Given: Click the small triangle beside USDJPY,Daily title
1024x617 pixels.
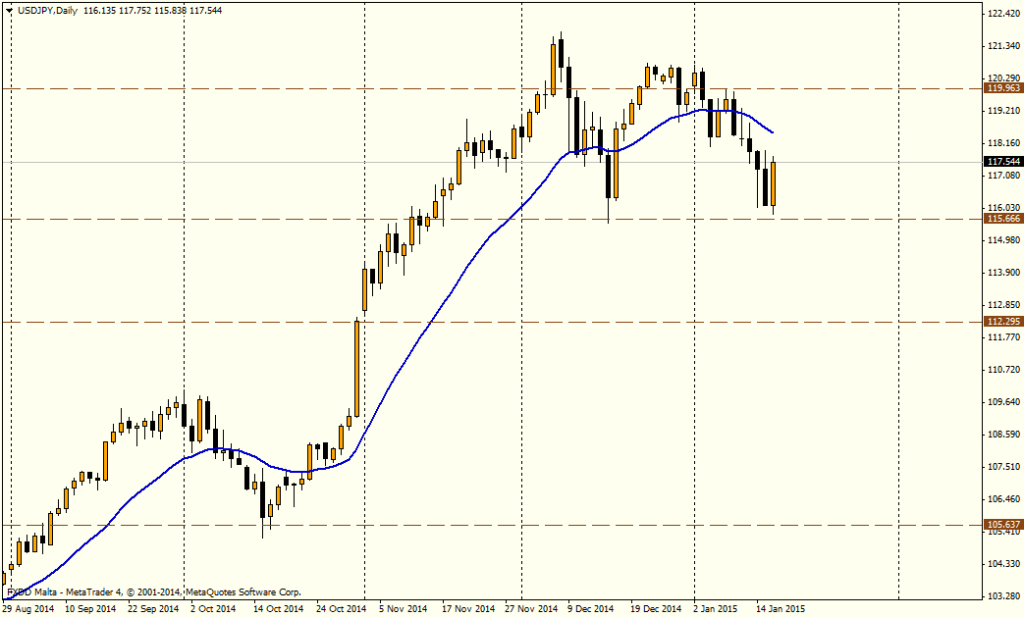Looking at the screenshot, I should click(8, 10).
